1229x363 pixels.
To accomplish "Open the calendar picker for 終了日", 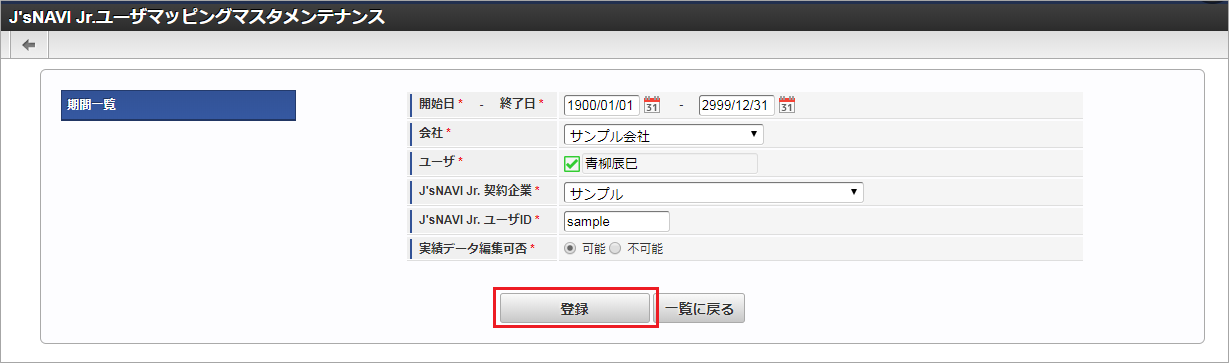I will pos(787,105).
